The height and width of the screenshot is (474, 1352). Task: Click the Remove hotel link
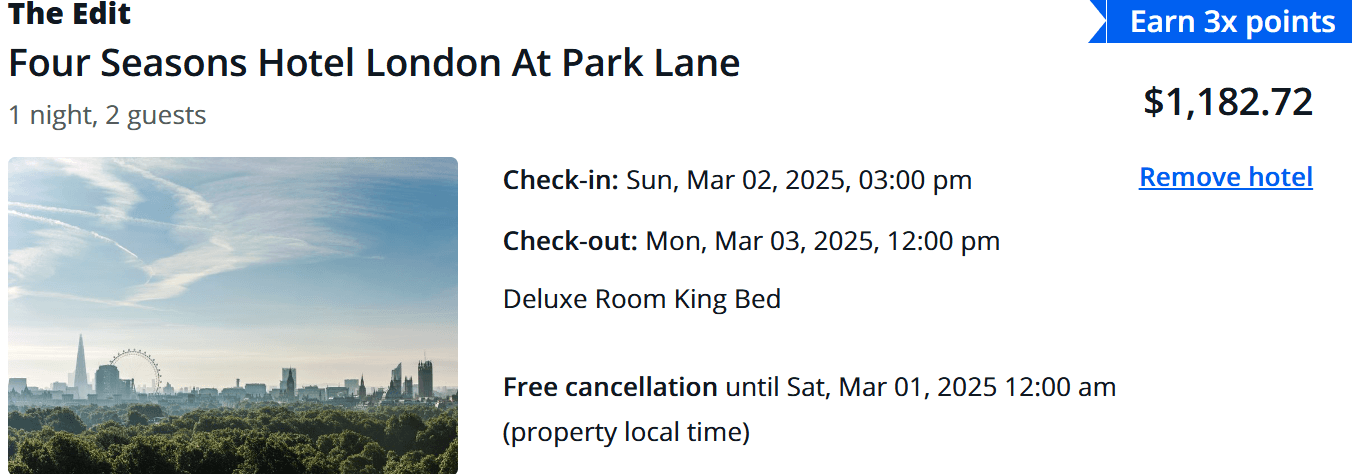(1225, 178)
